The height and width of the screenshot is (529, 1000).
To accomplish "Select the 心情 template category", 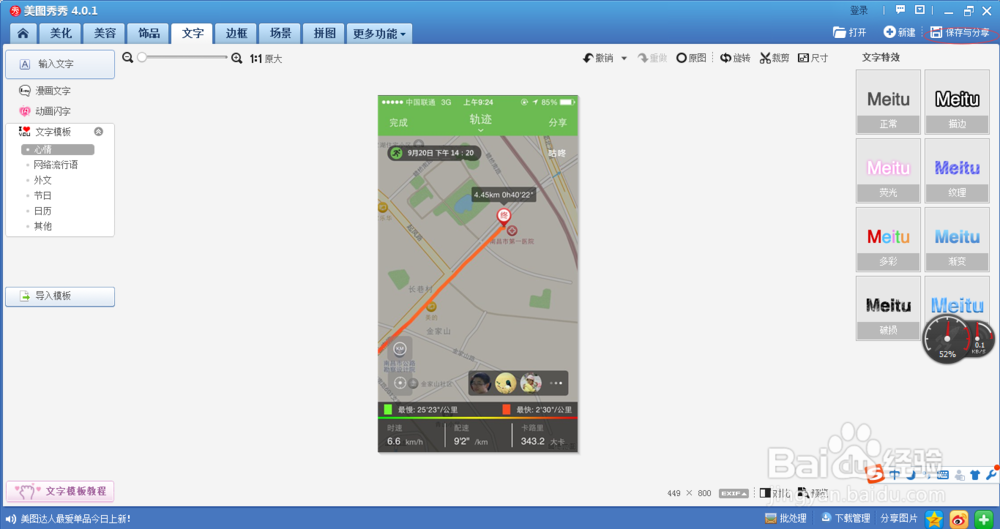I will coord(57,149).
